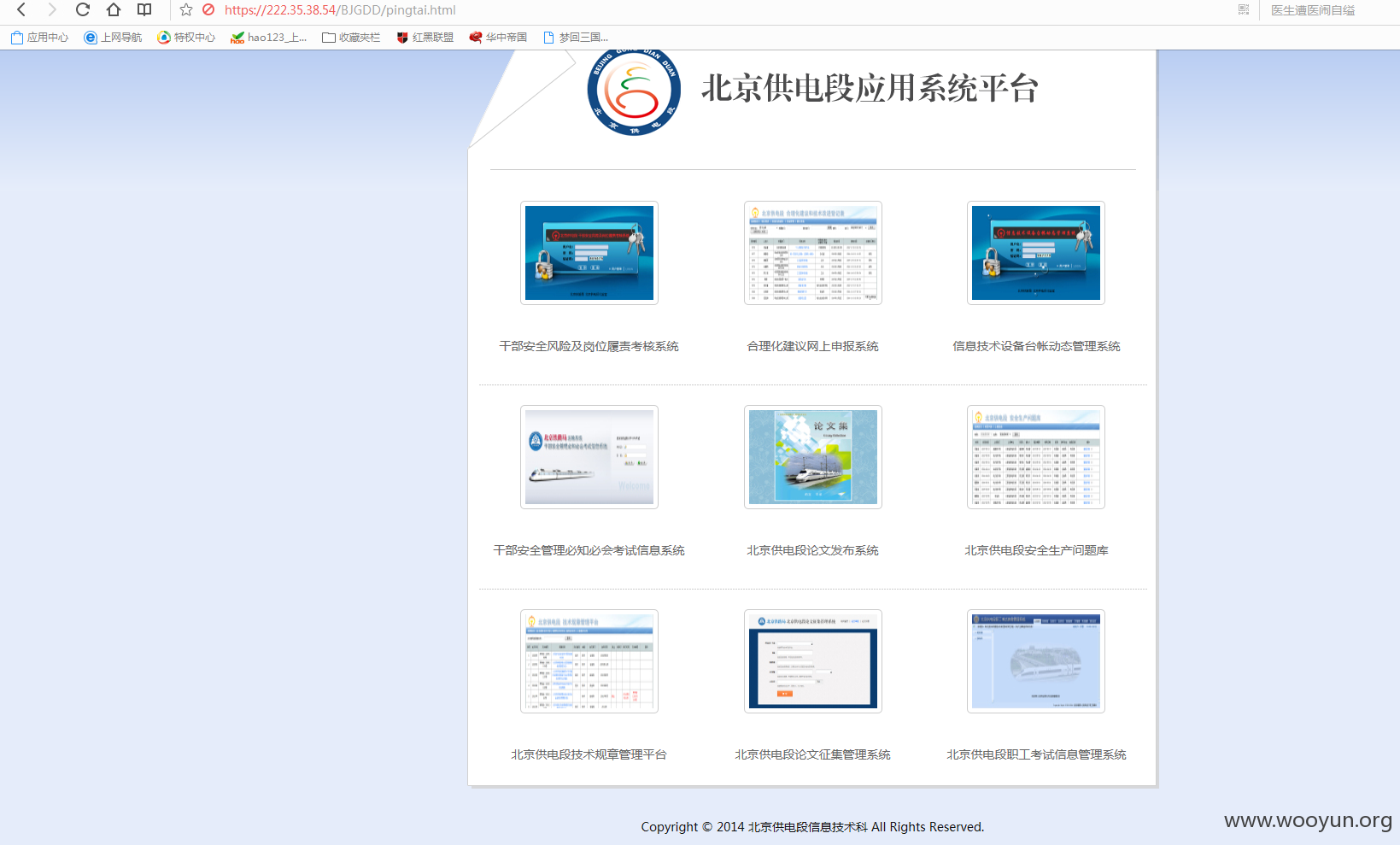
Task: Click the insecure certificate warning icon
Action: 208,10
